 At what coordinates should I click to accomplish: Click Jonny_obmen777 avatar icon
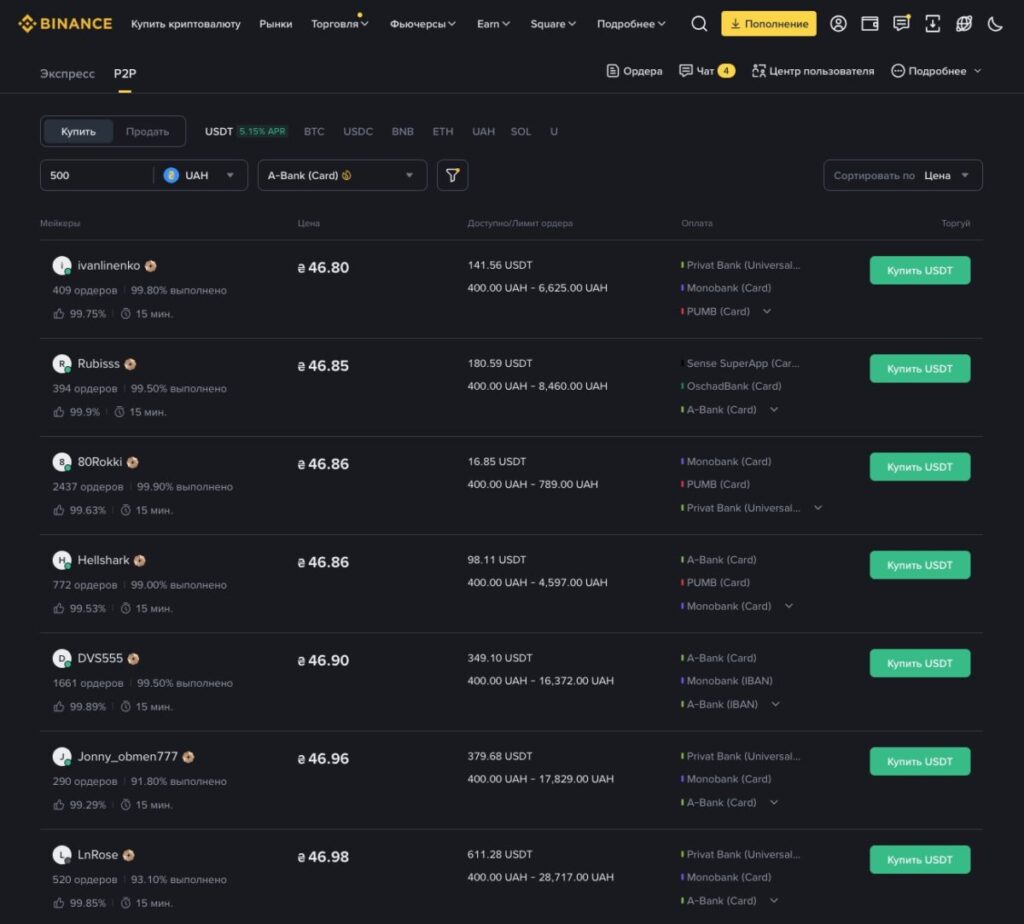pos(61,756)
